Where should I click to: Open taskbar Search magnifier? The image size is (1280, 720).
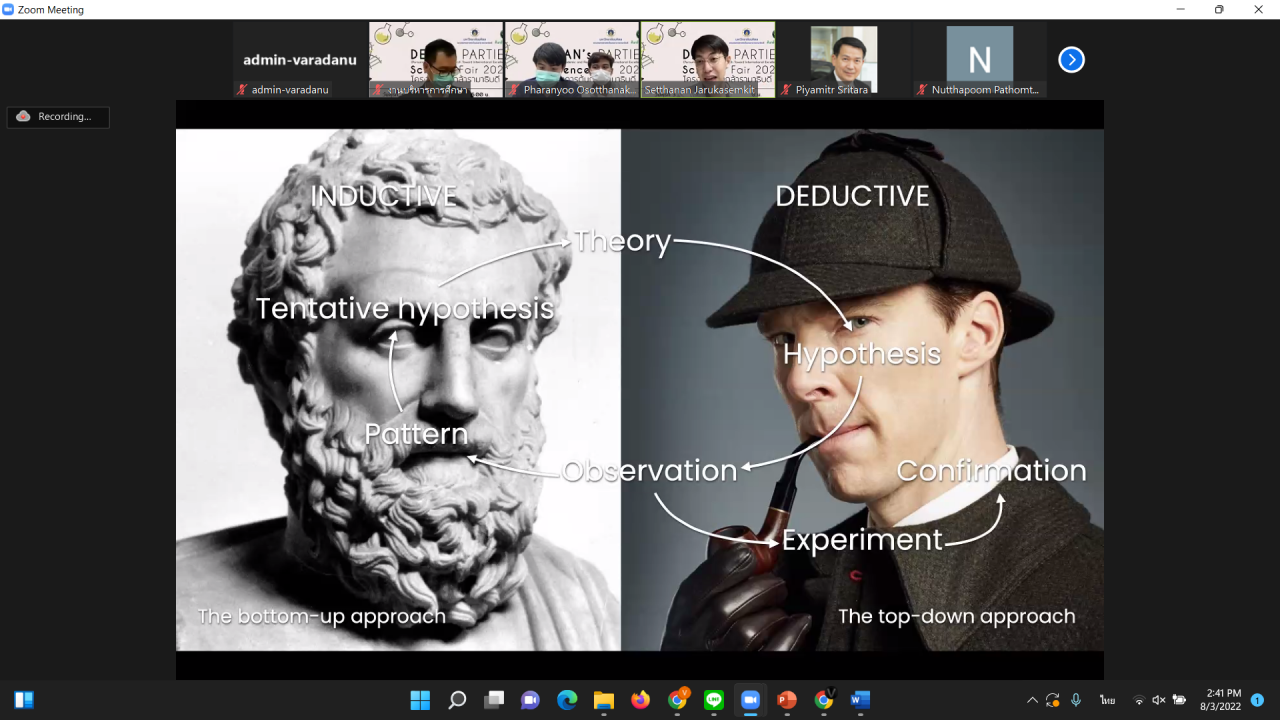pyautogui.click(x=457, y=700)
